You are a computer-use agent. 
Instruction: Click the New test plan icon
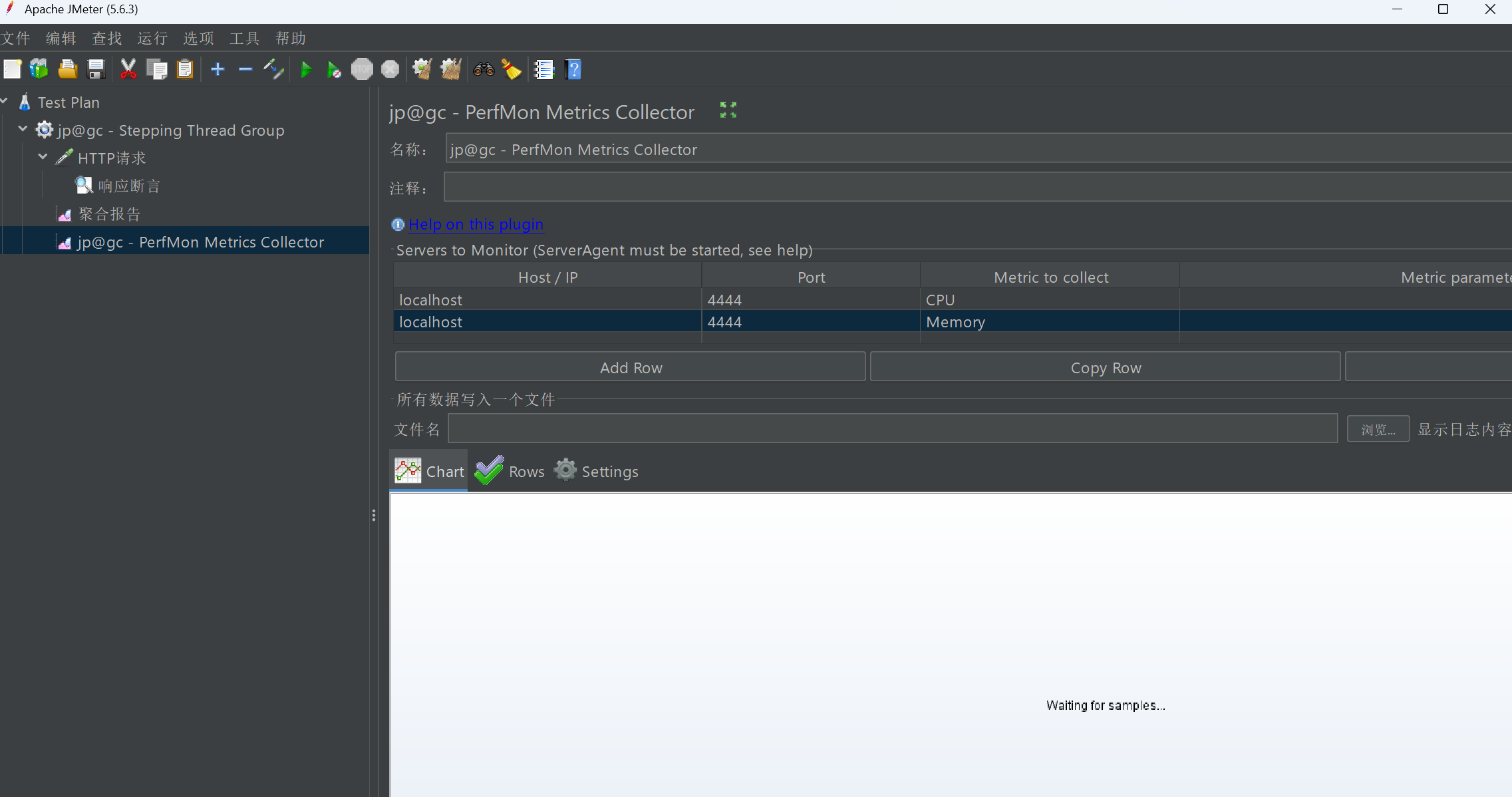pos(13,69)
